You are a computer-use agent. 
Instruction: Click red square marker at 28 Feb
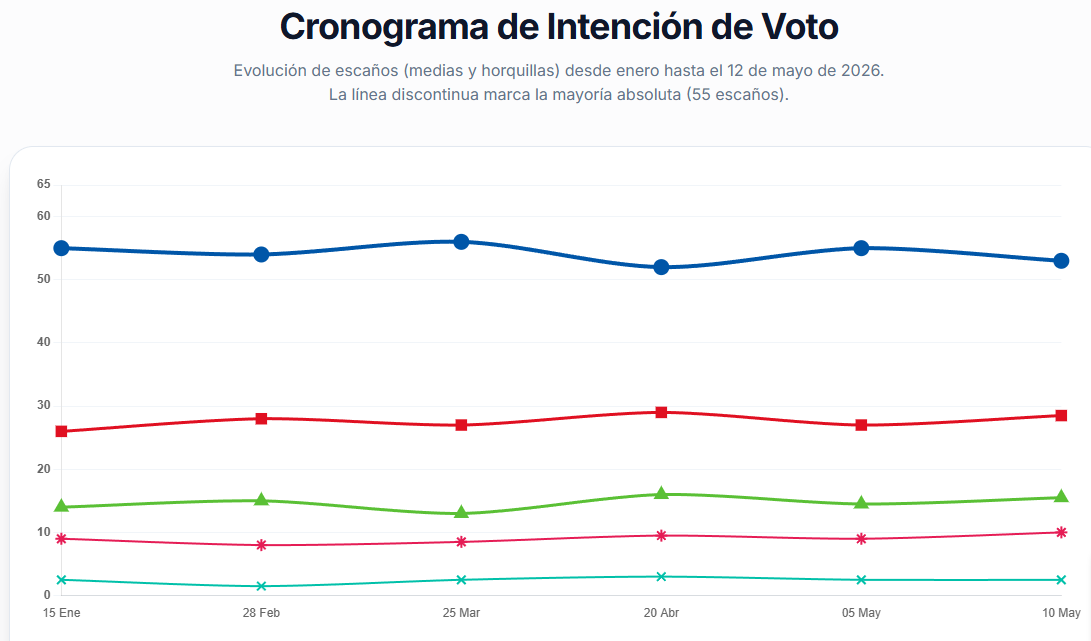[262, 419]
